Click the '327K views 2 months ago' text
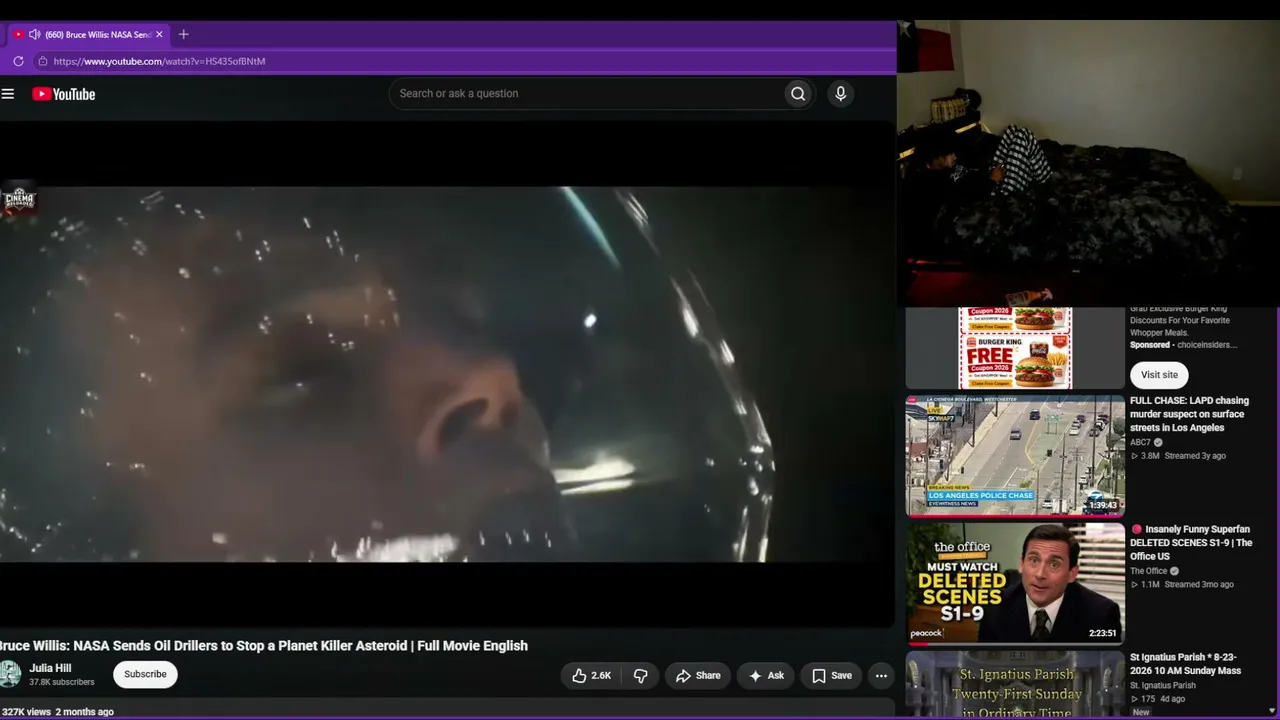This screenshot has width=1280, height=720. point(57,712)
